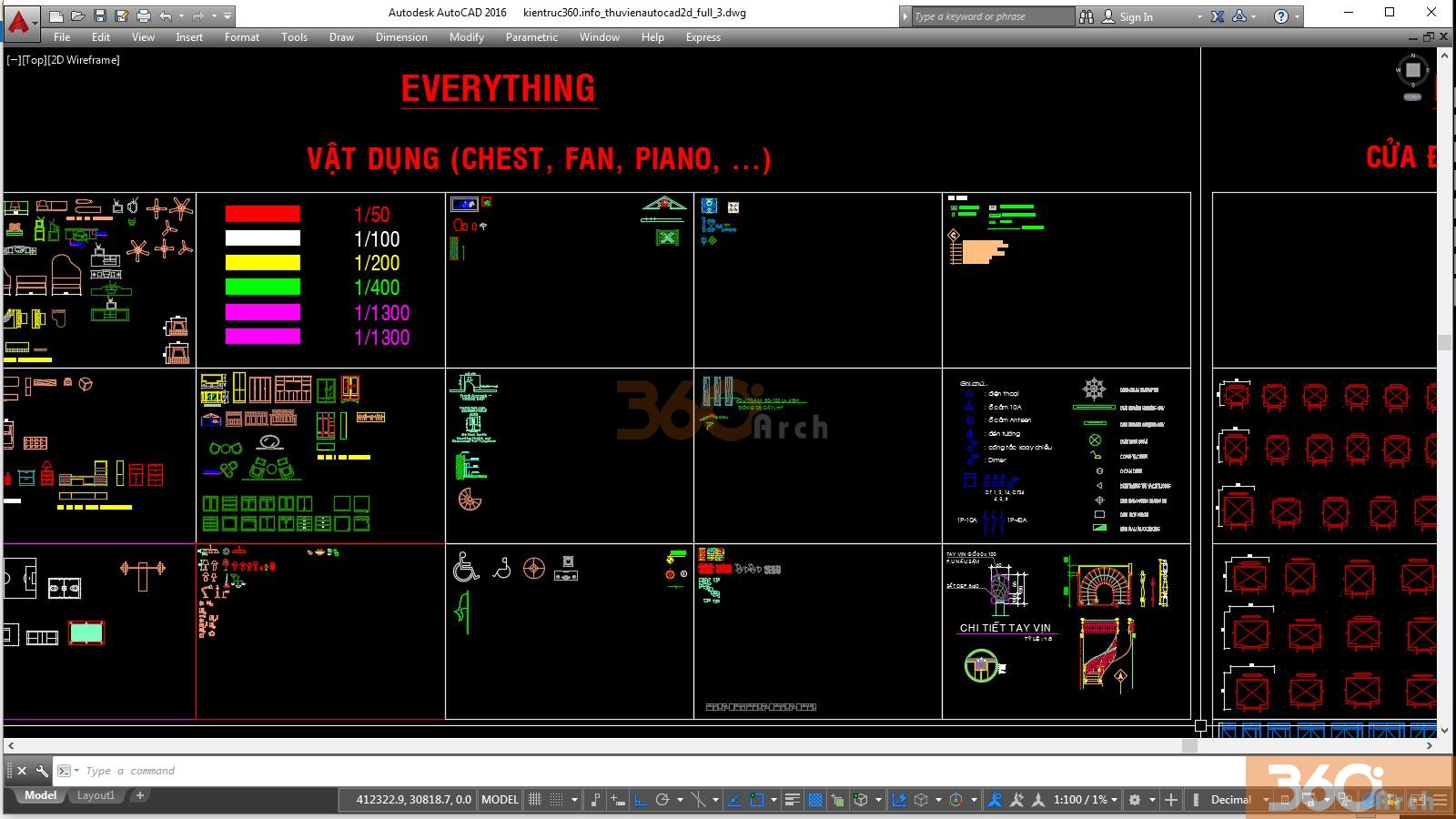
Task: Toggle Polar Tracking
Action: [x=662, y=800]
